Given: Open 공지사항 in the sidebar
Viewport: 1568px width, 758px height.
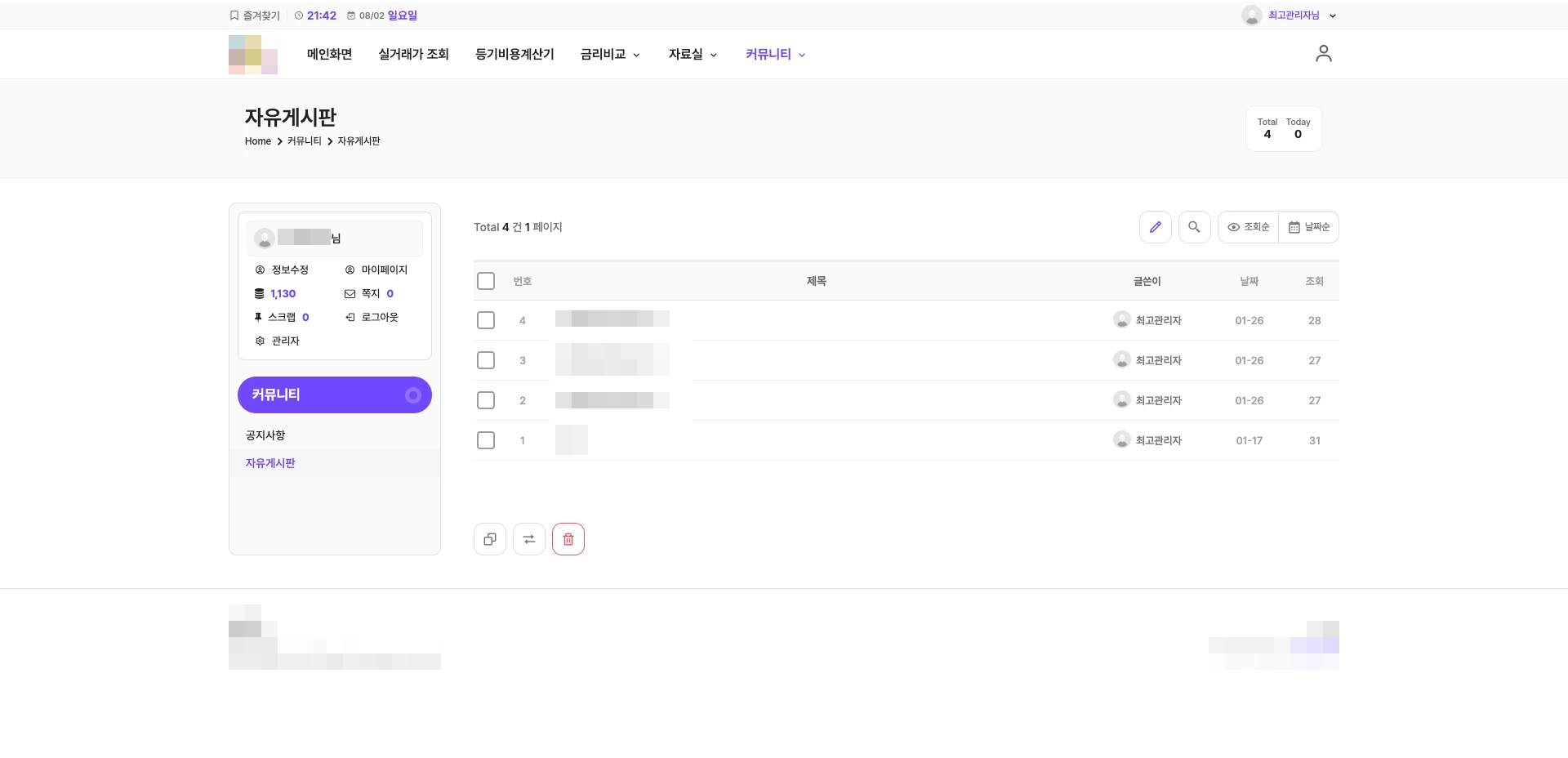Looking at the screenshot, I should [x=265, y=435].
